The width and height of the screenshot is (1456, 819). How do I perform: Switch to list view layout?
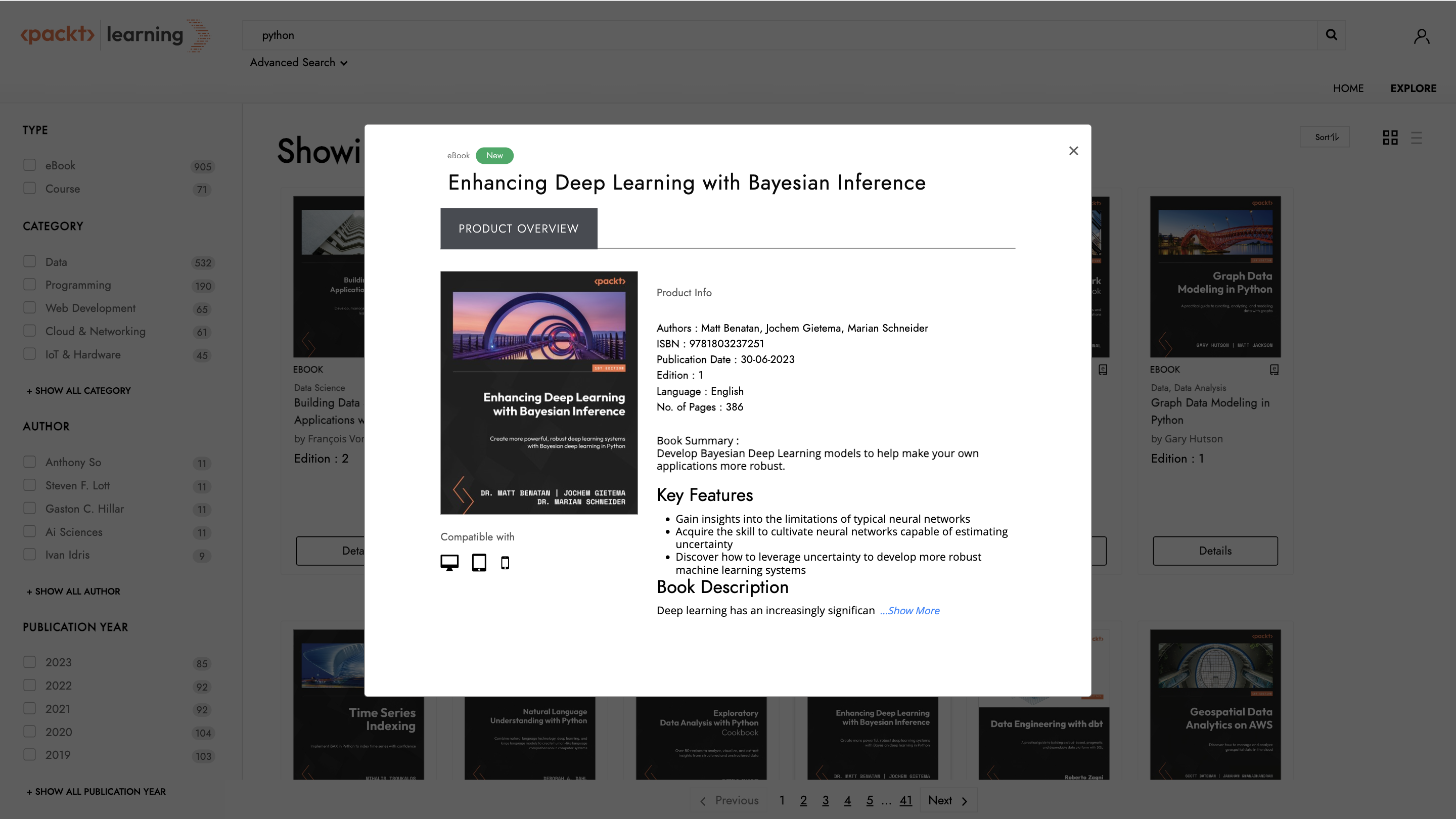pos(1417,137)
